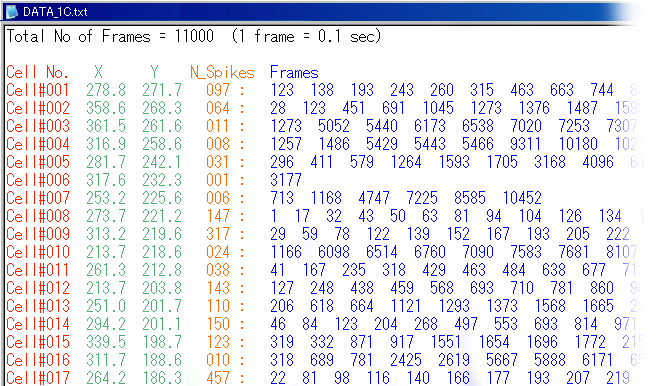Click the Cell#001 row label
Image resolution: width=668 pixels, height=386 pixels.
click(x=37, y=90)
